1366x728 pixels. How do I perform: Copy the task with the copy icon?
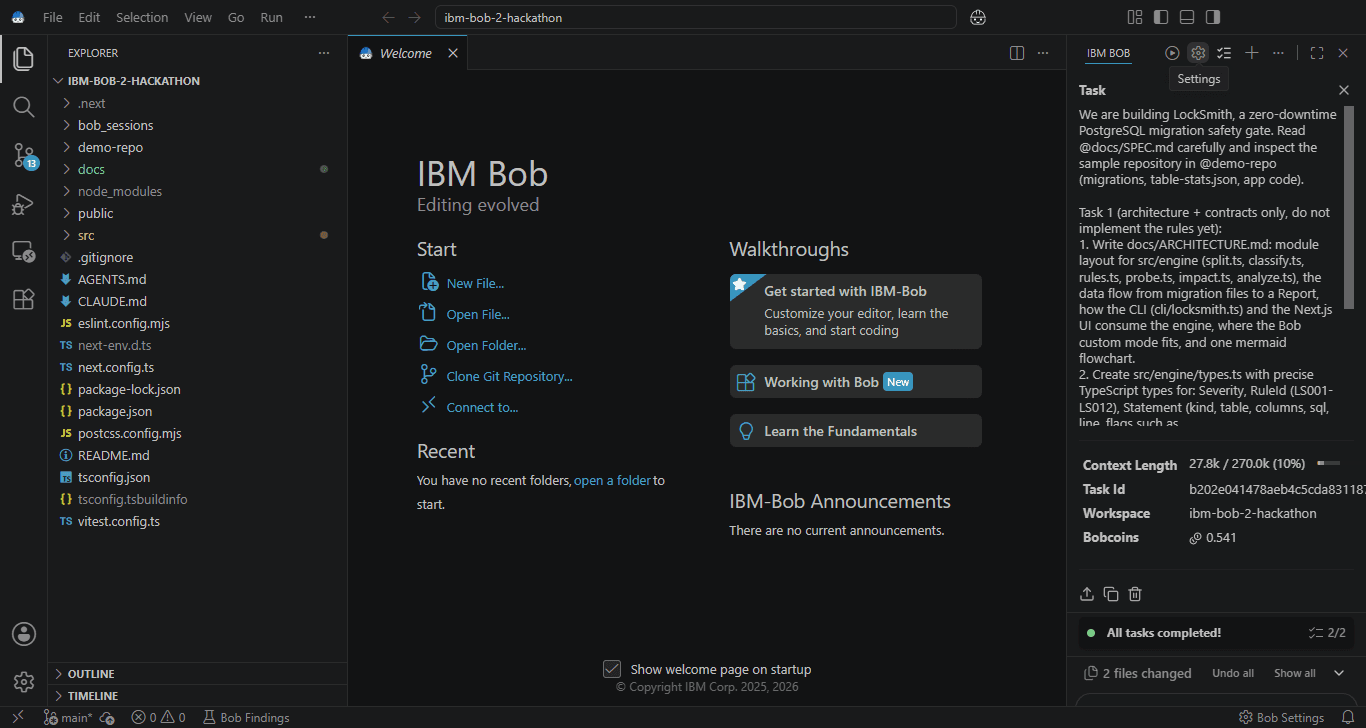[1111, 594]
